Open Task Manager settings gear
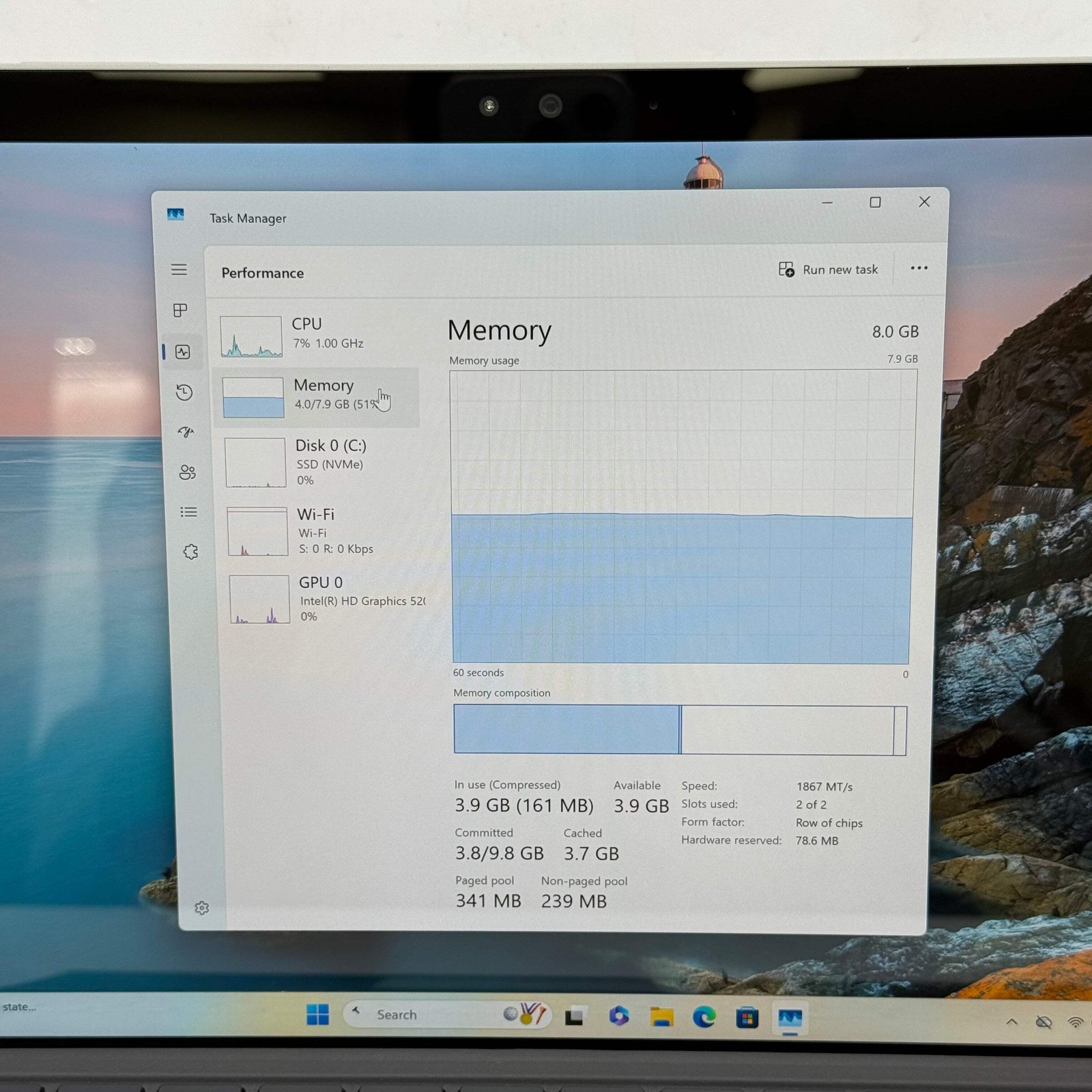1092x1092 pixels. click(201, 908)
